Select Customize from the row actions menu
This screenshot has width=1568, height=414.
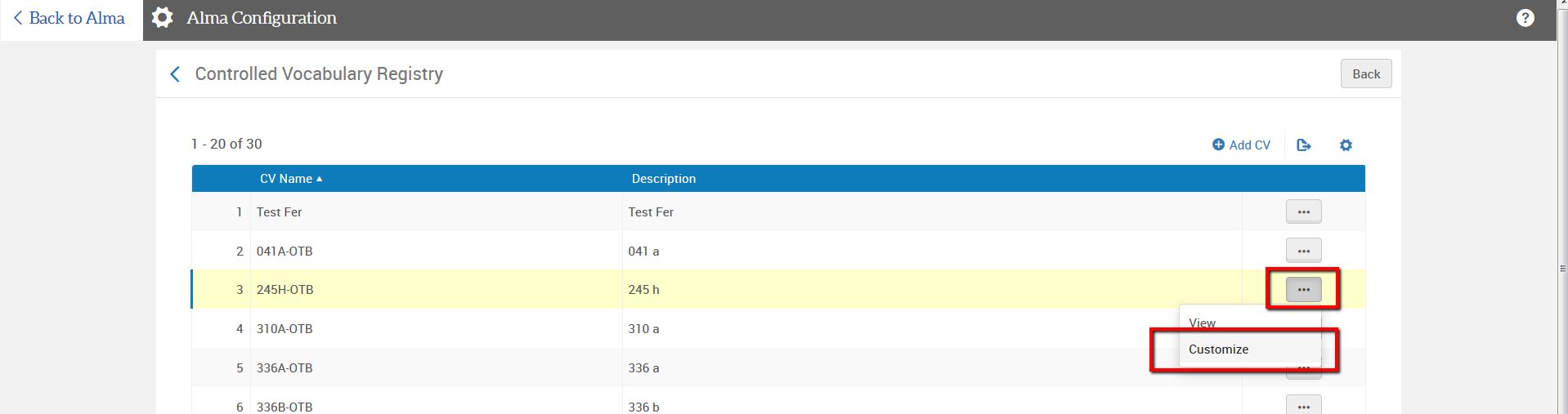[x=1218, y=349]
